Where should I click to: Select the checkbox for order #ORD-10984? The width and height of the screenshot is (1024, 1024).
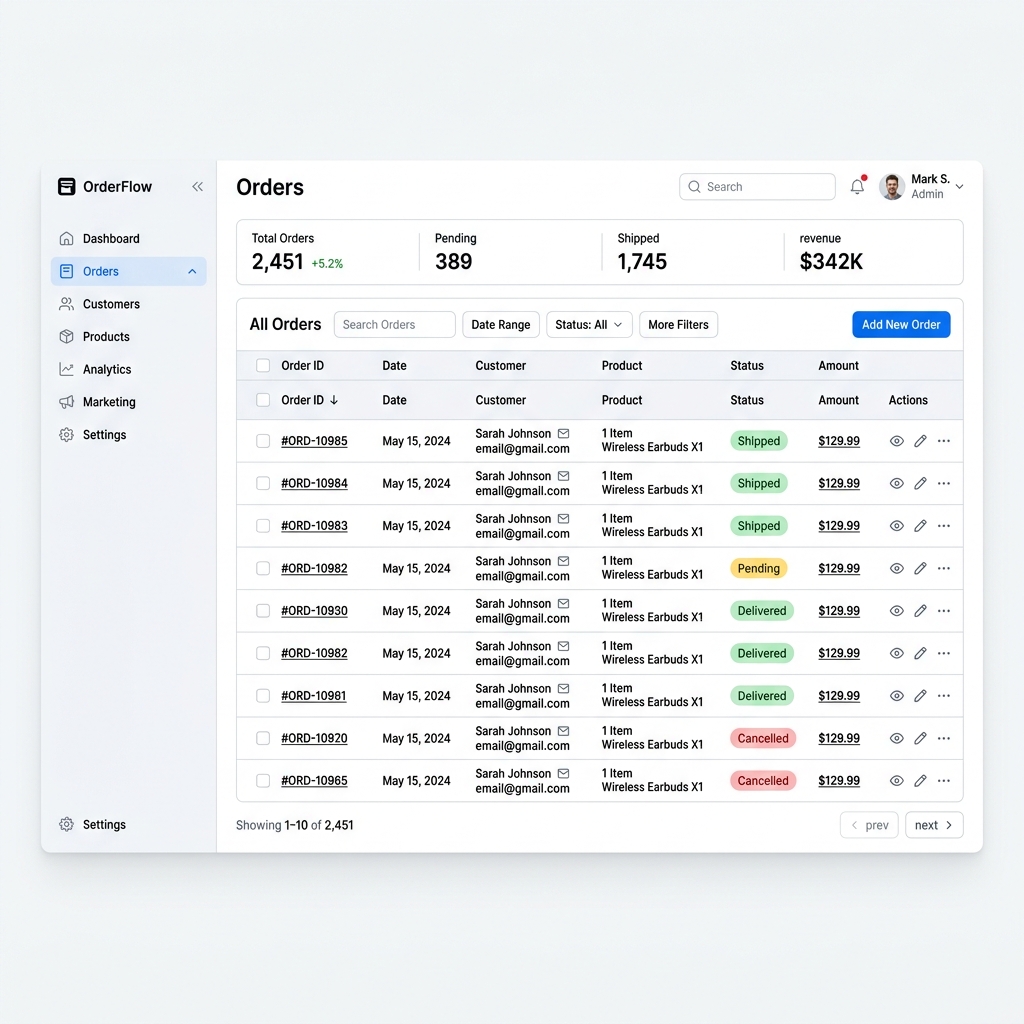263,483
